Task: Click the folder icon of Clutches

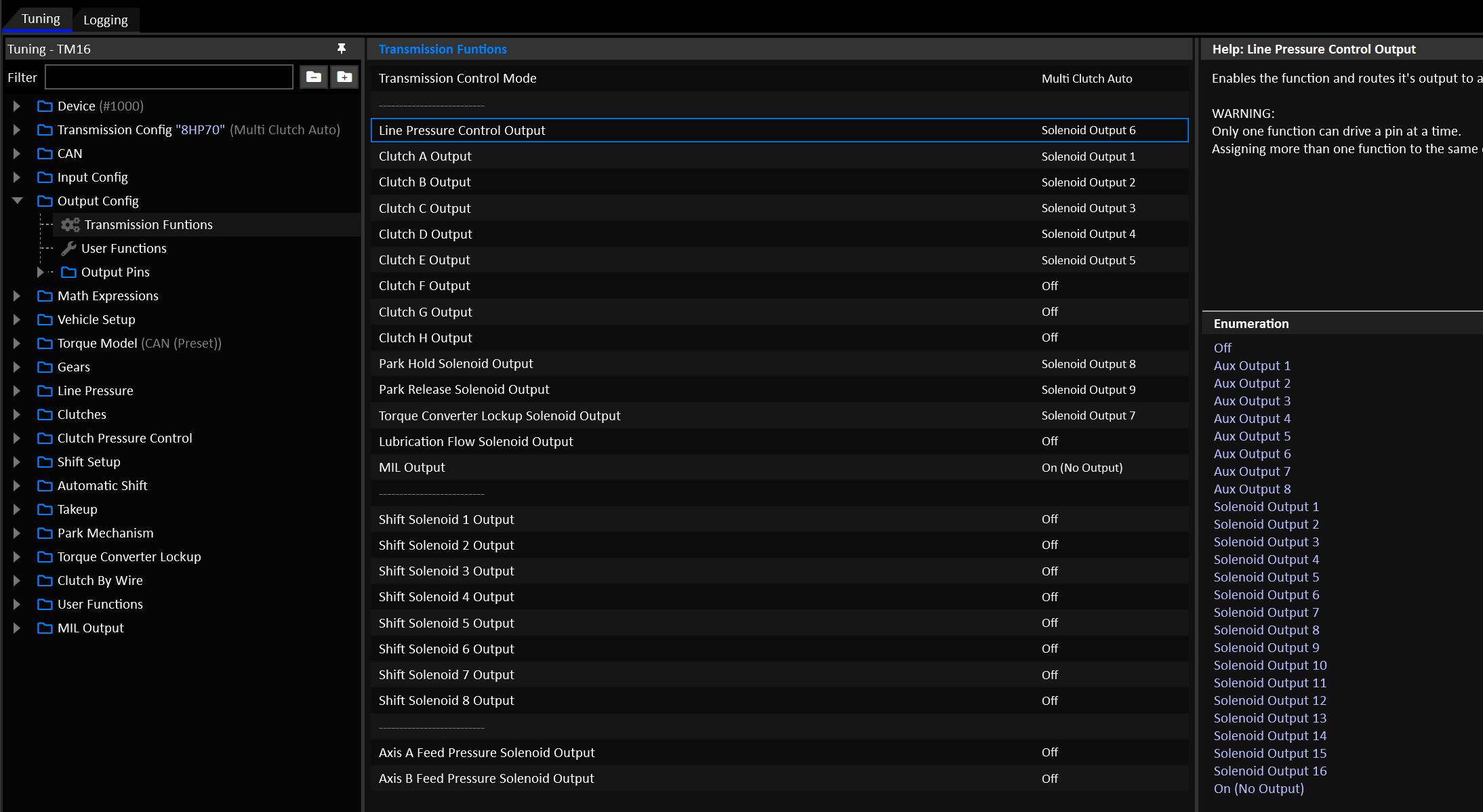Action: (x=45, y=414)
